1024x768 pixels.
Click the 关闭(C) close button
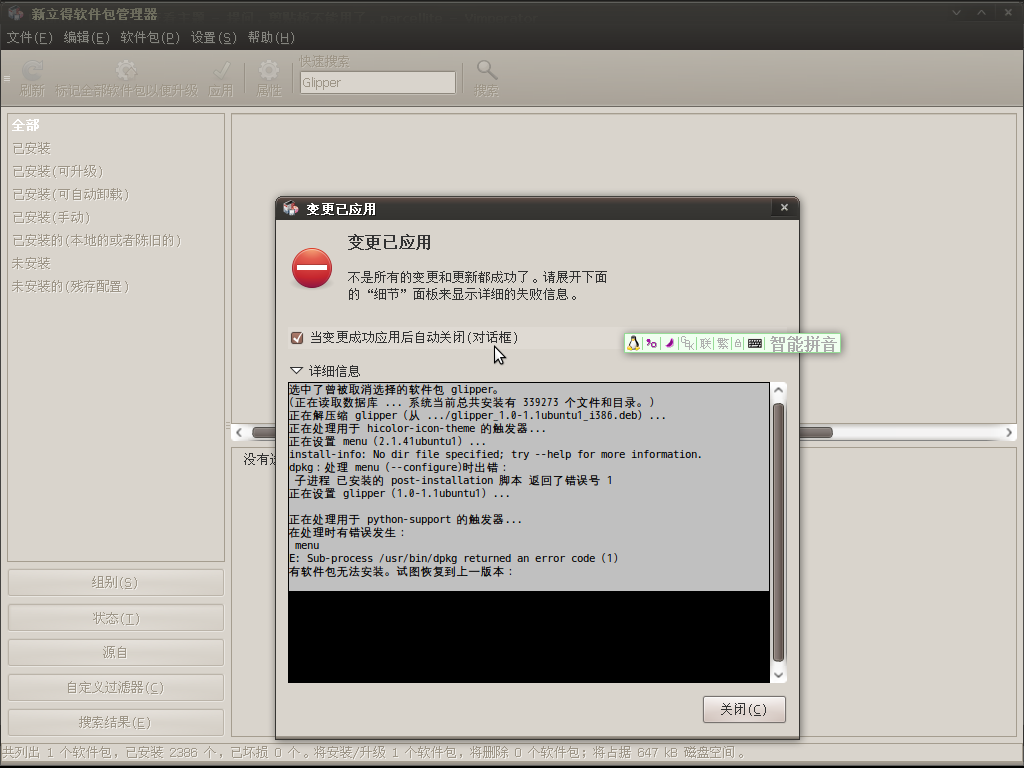[744, 709]
